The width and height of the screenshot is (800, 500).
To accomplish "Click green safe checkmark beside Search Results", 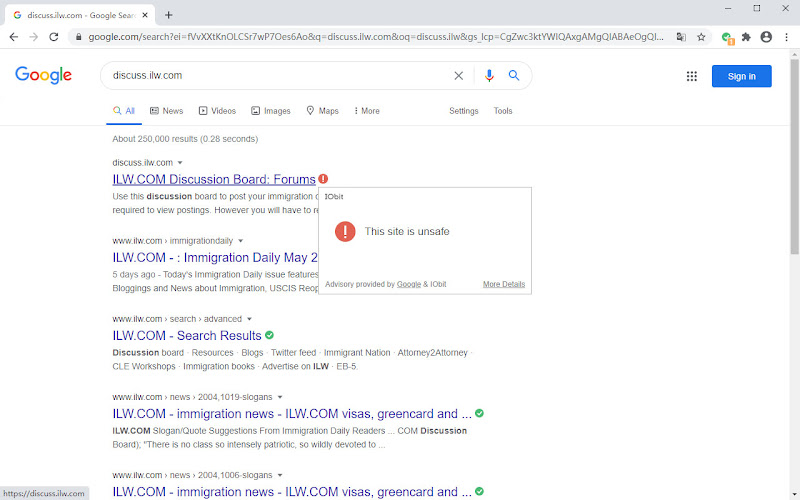I will click(269, 335).
